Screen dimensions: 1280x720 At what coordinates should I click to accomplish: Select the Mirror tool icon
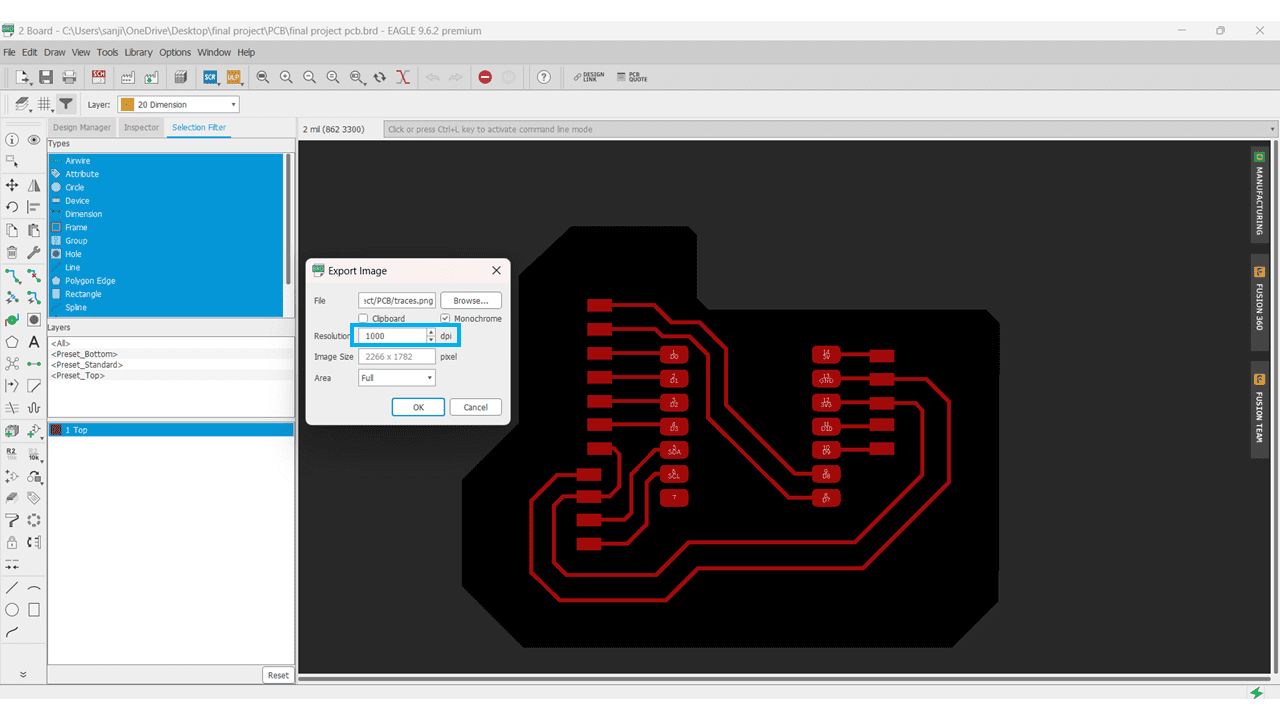coord(34,185)
